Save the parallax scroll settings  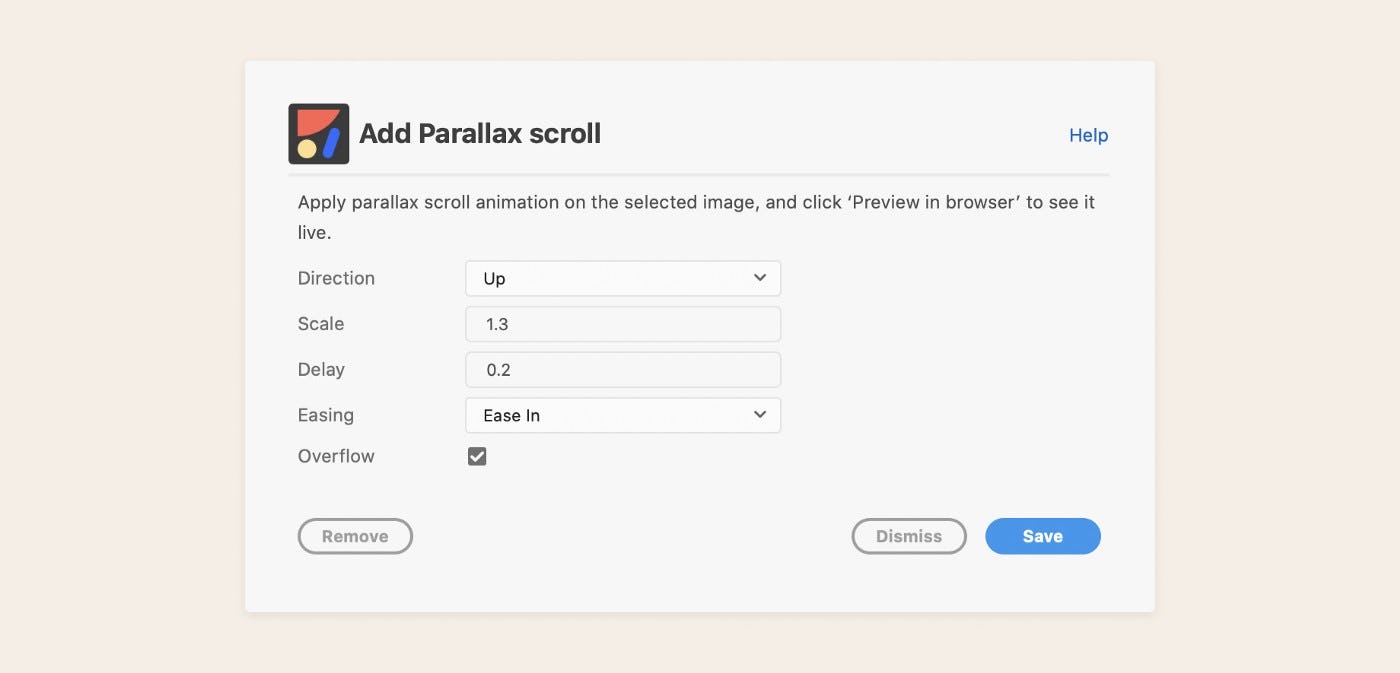click(x=1042, y=536)
